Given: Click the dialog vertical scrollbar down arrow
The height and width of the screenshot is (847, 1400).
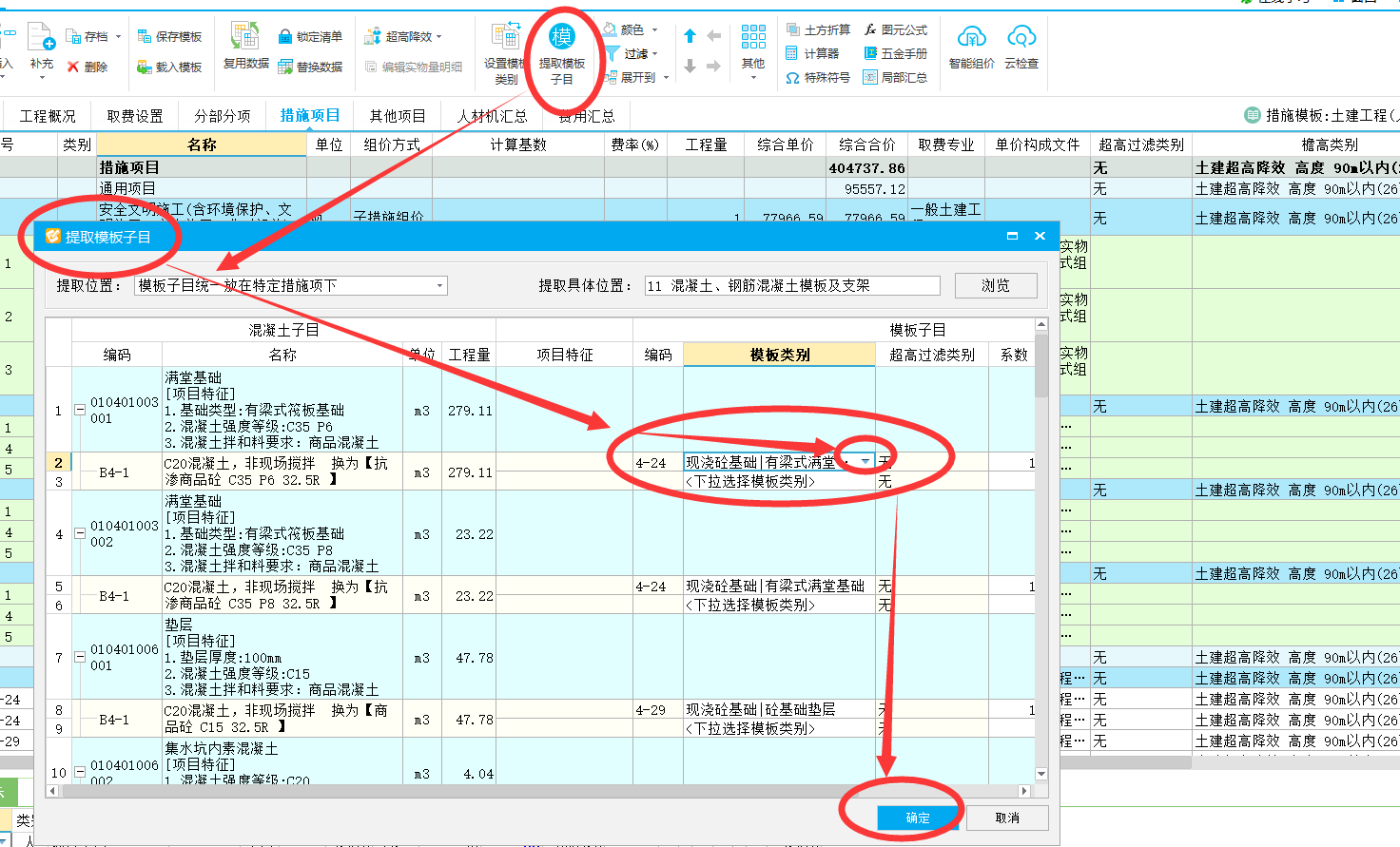Looking at the screenshot, I should pyautogui.click(x=1041, y=774).
